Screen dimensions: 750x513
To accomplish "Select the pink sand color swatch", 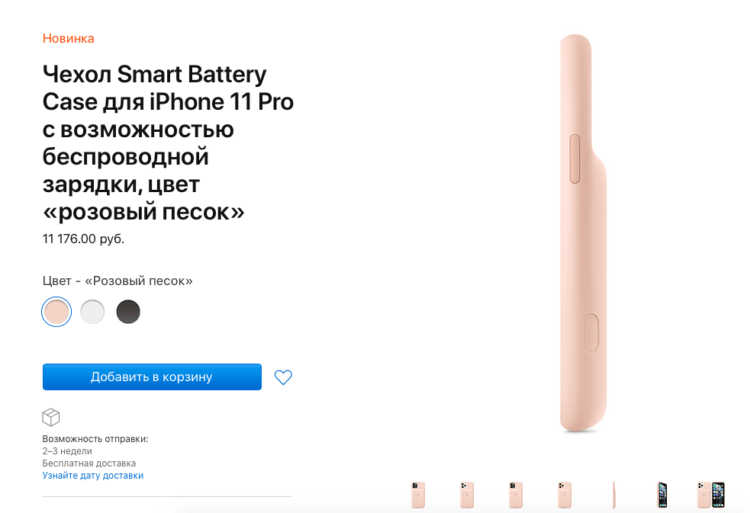I will (56, 312).
